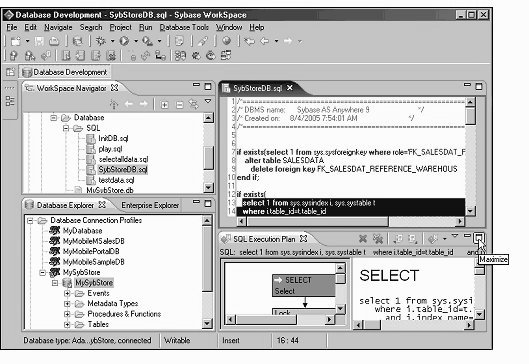Screen dimensions: 529x364
Task: Click Expand All icon in WorkSpace Navigator
Action: (165, 105)
